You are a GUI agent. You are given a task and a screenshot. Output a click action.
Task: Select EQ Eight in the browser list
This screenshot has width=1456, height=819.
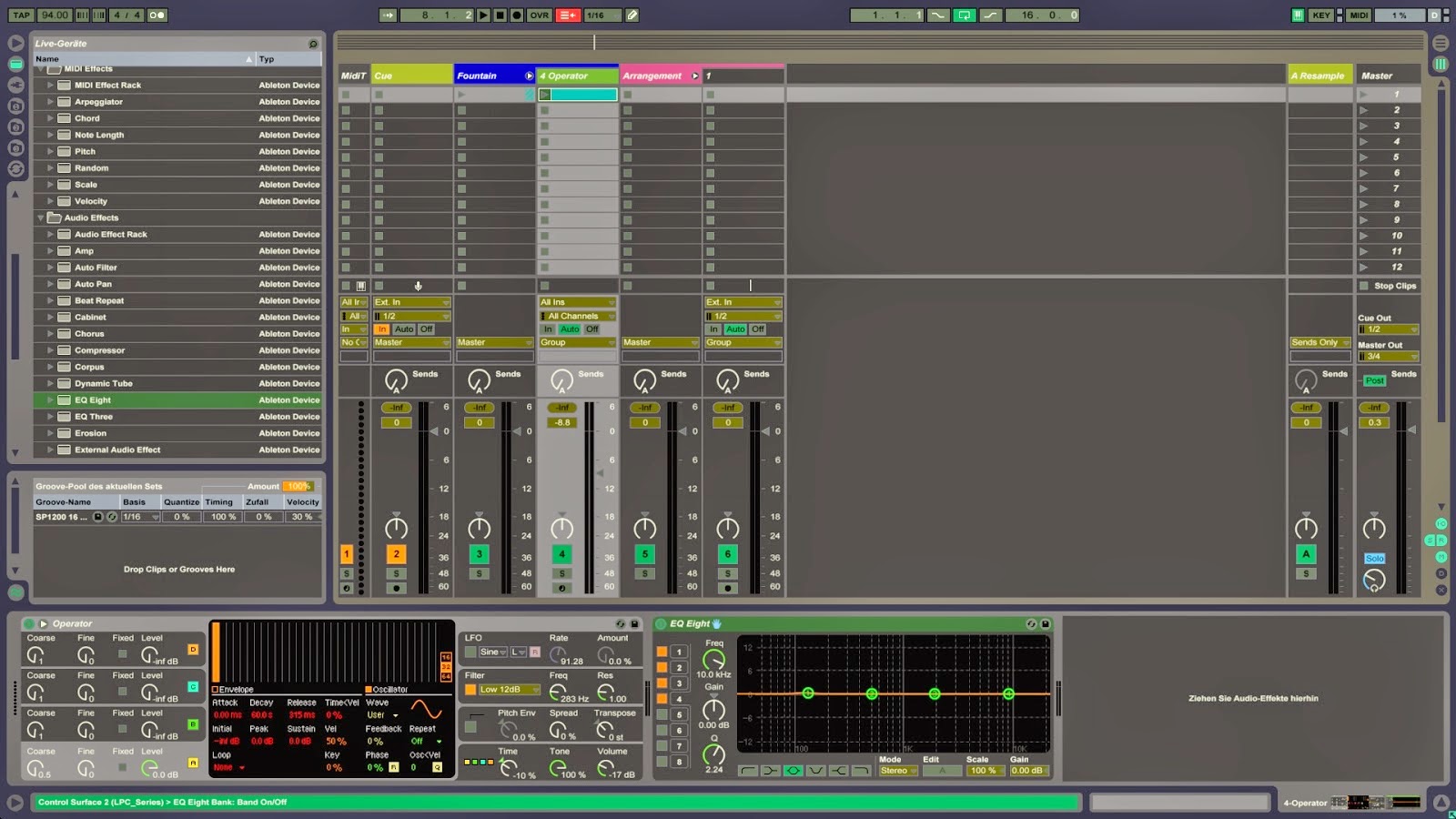click(178, 399)
